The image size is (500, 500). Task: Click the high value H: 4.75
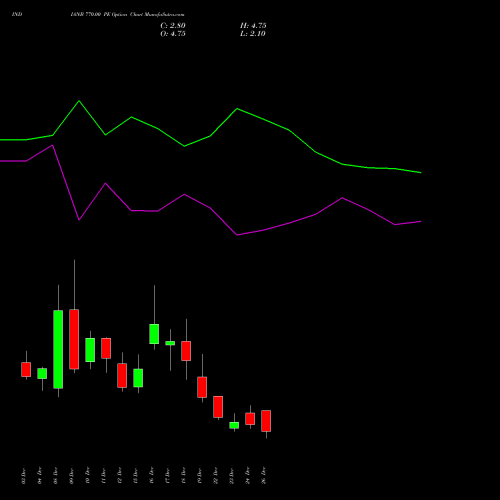coord(253,26)
